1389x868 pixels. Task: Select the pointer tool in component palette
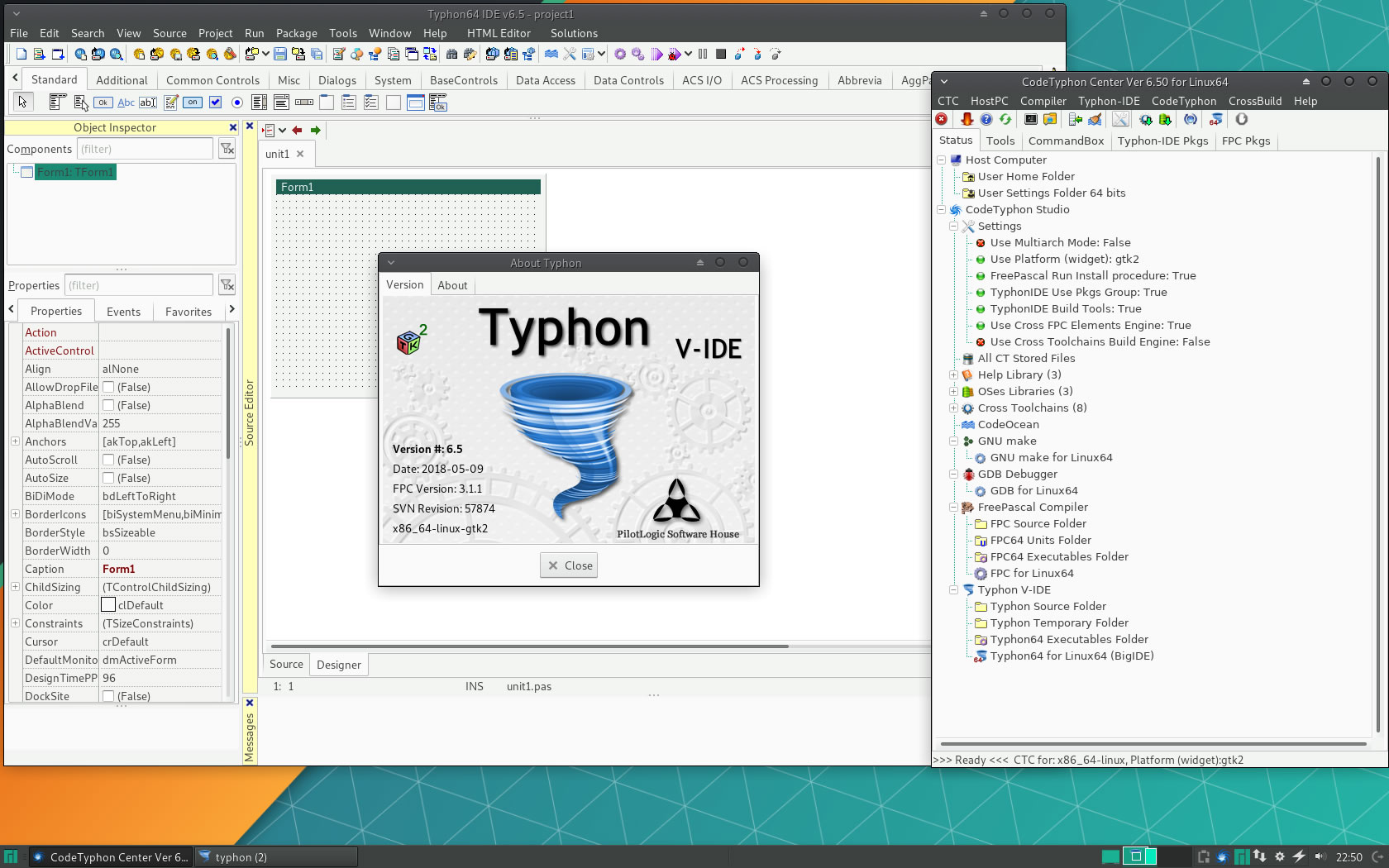pyautogui.click(x=22, y=102)
